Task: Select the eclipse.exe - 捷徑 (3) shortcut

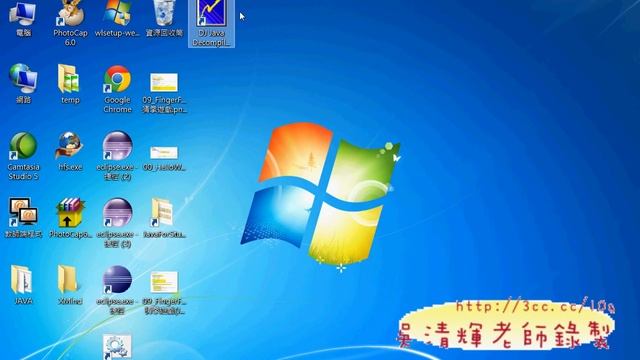Action: 117,223
